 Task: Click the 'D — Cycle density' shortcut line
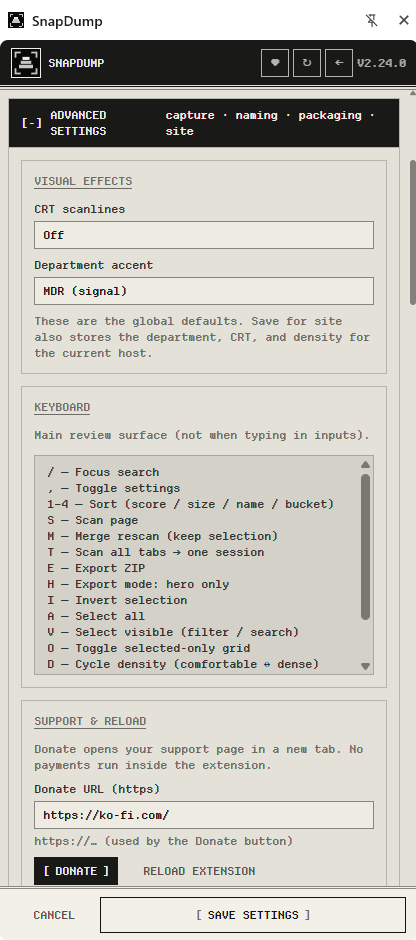[x=183, y=664]
